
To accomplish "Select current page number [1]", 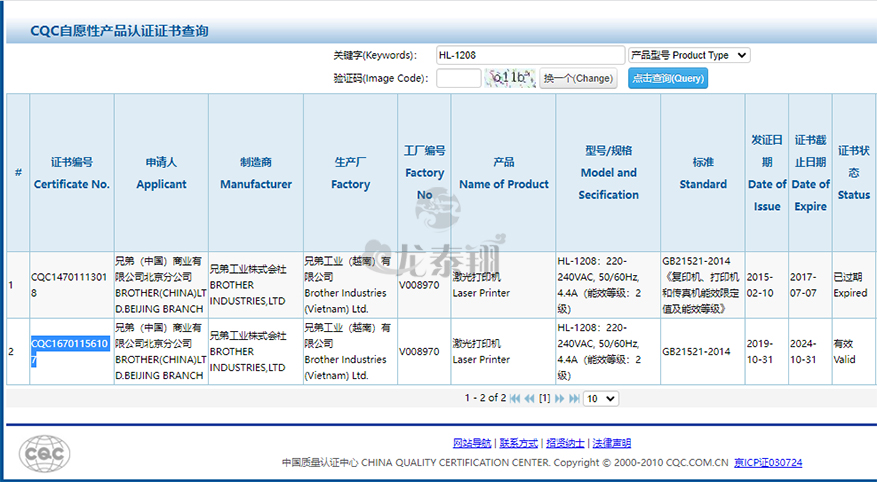I will (545, 398).
